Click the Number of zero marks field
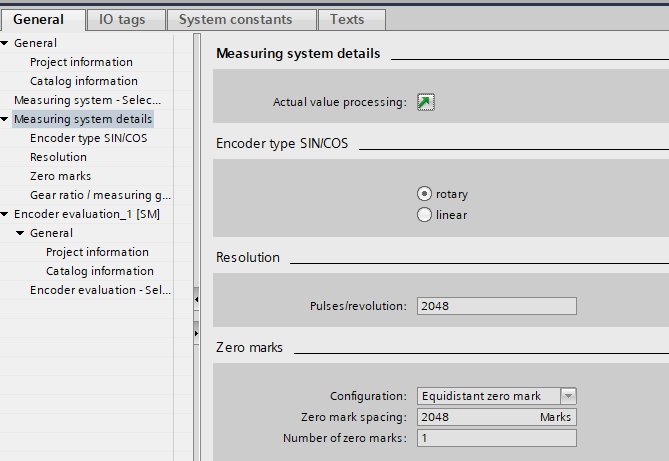The image size is (669, 461). pyautogui.click(x=496, y=438)
